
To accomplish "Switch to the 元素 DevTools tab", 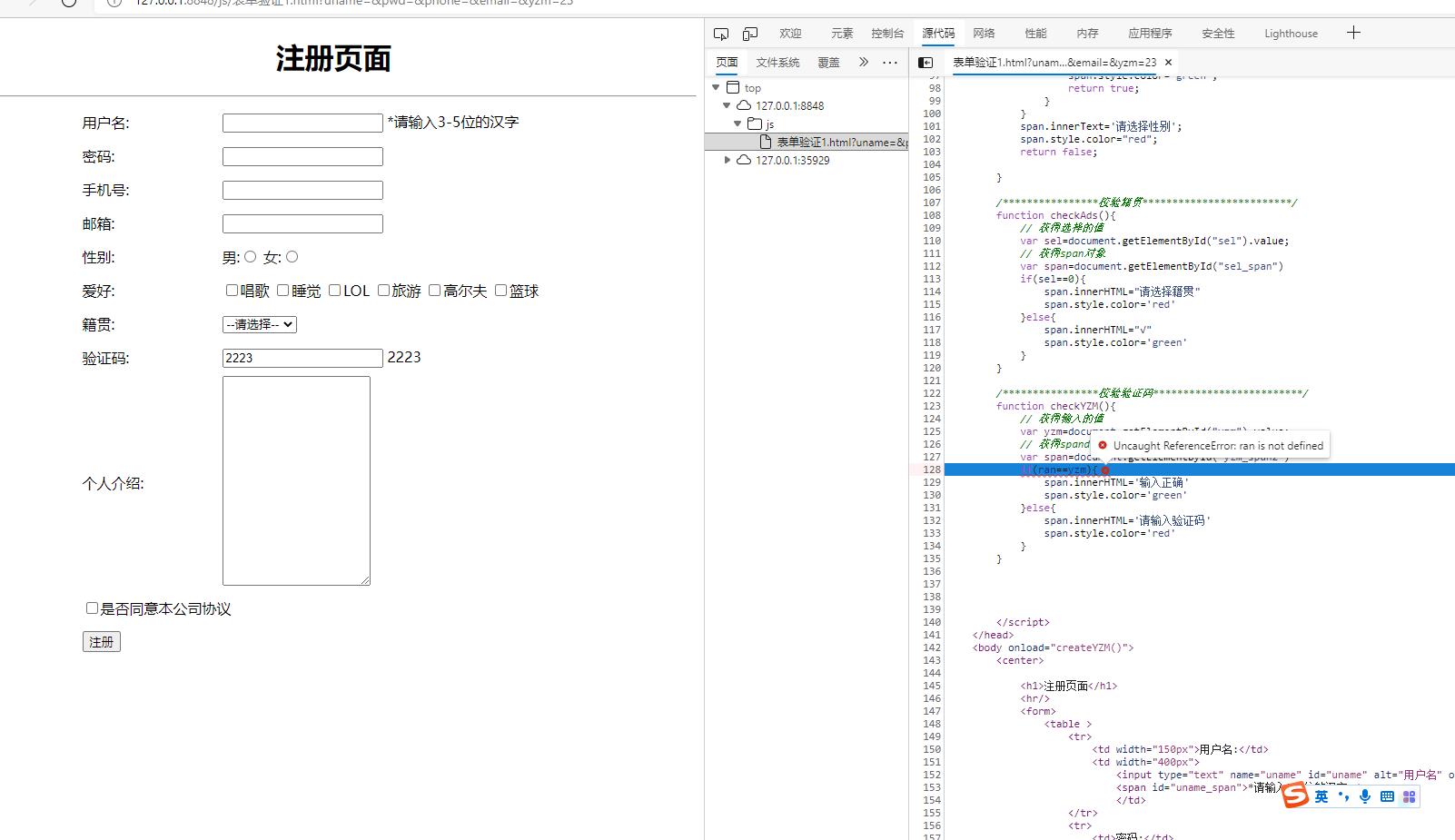I will (842, 34).
